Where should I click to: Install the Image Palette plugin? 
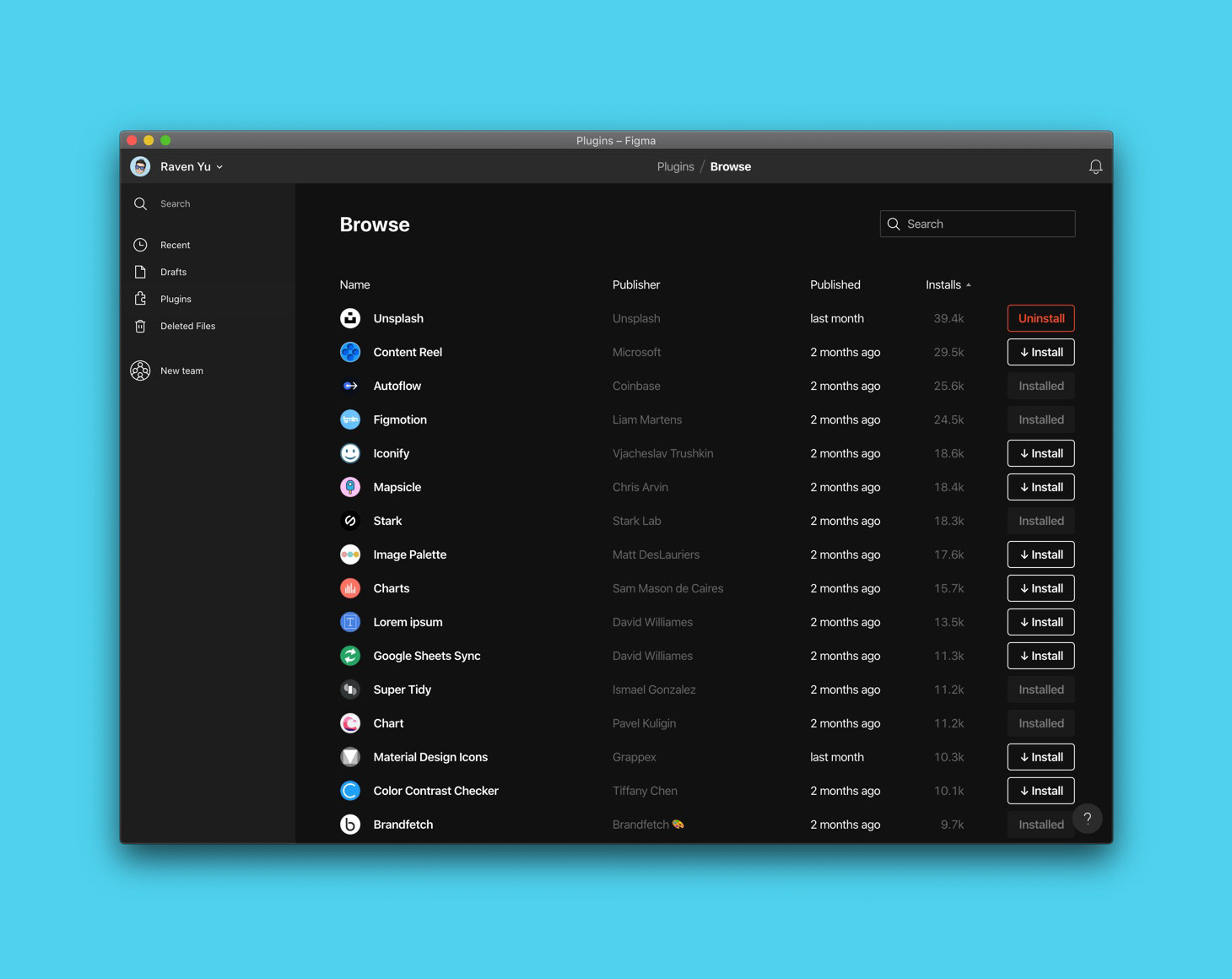pos(1040,554)
